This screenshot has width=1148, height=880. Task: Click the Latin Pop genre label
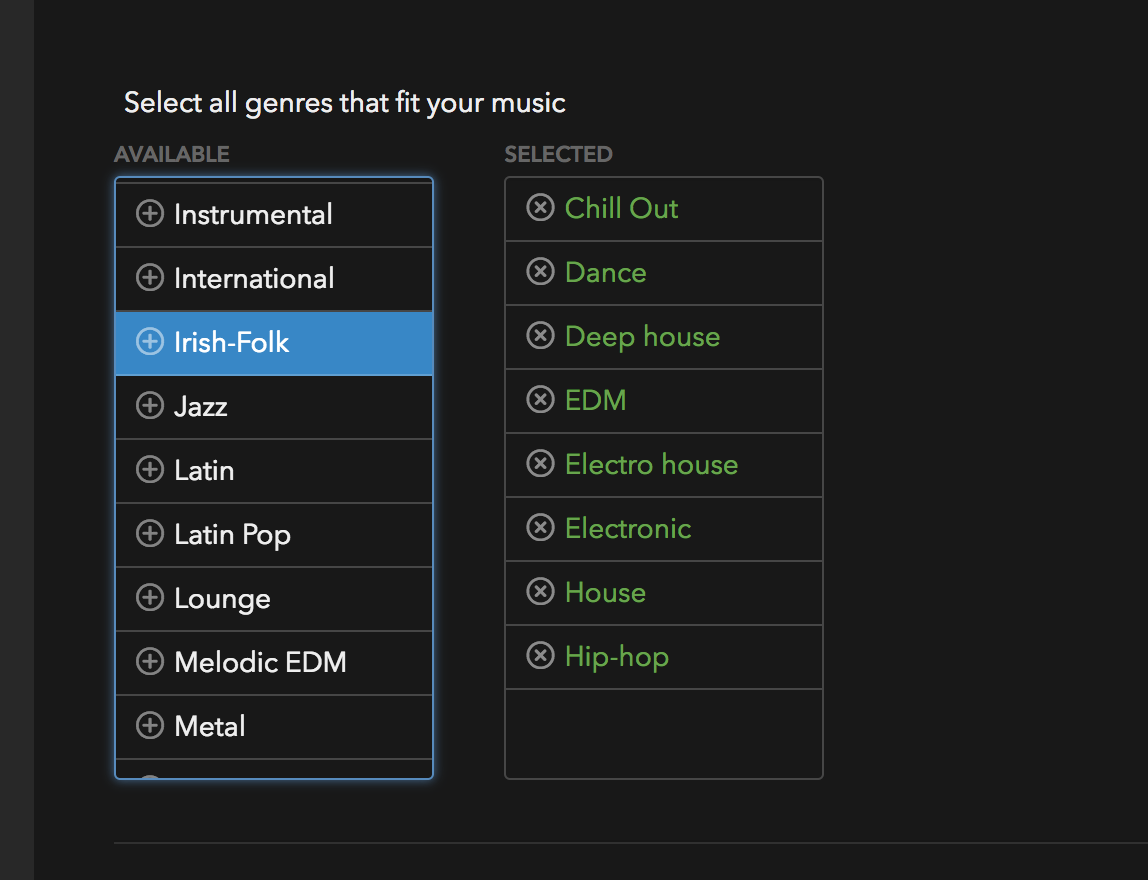click(232, 535)
